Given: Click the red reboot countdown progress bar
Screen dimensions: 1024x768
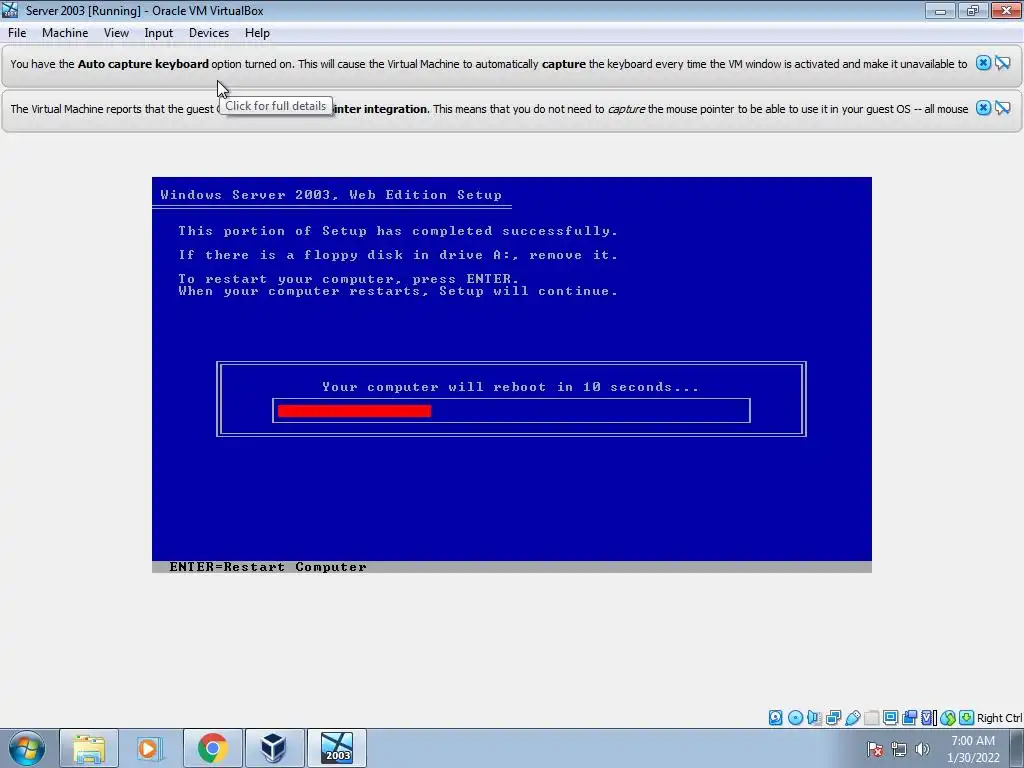Looking at the screenshot, I should click(x=354, y=411).
